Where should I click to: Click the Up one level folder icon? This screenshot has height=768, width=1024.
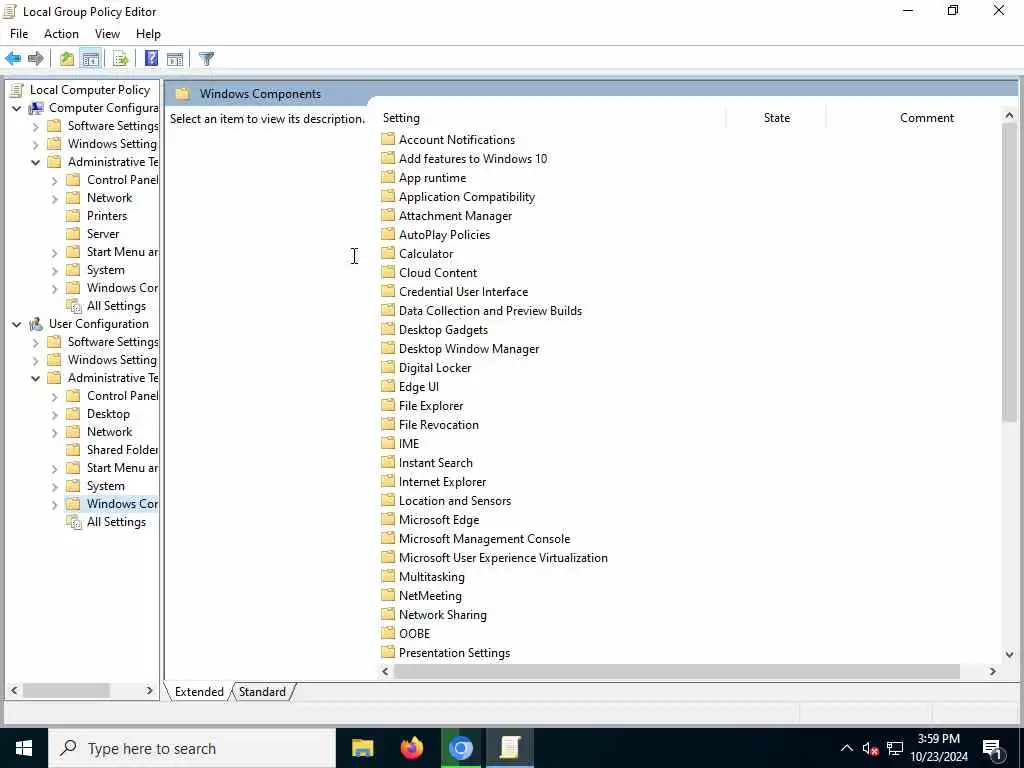tap(67, 59)
